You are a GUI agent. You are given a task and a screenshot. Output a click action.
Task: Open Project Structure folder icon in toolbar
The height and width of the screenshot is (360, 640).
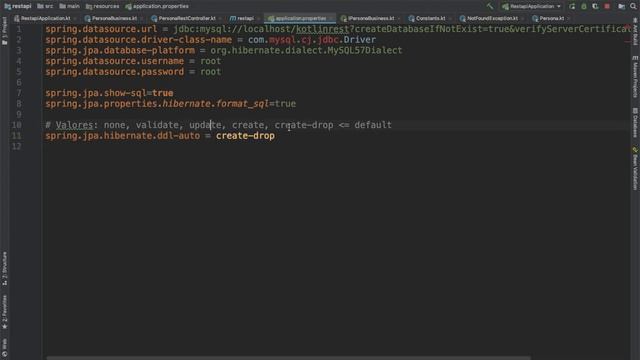click(621, 6)
